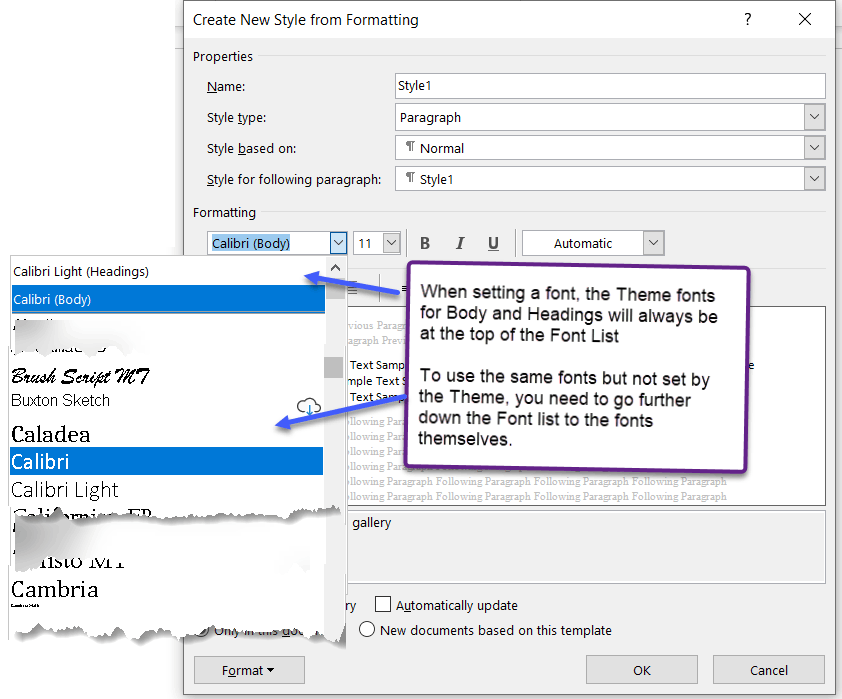Select New documents based on this template
This screenshot has height=699, width=842.
pos(367,630)
